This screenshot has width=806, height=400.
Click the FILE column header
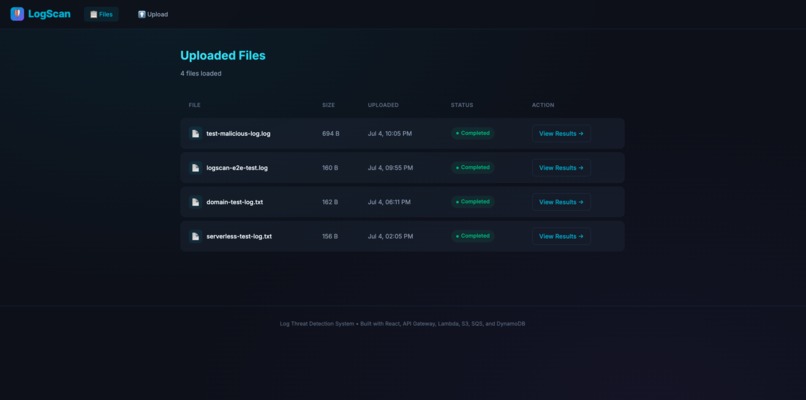194,105
